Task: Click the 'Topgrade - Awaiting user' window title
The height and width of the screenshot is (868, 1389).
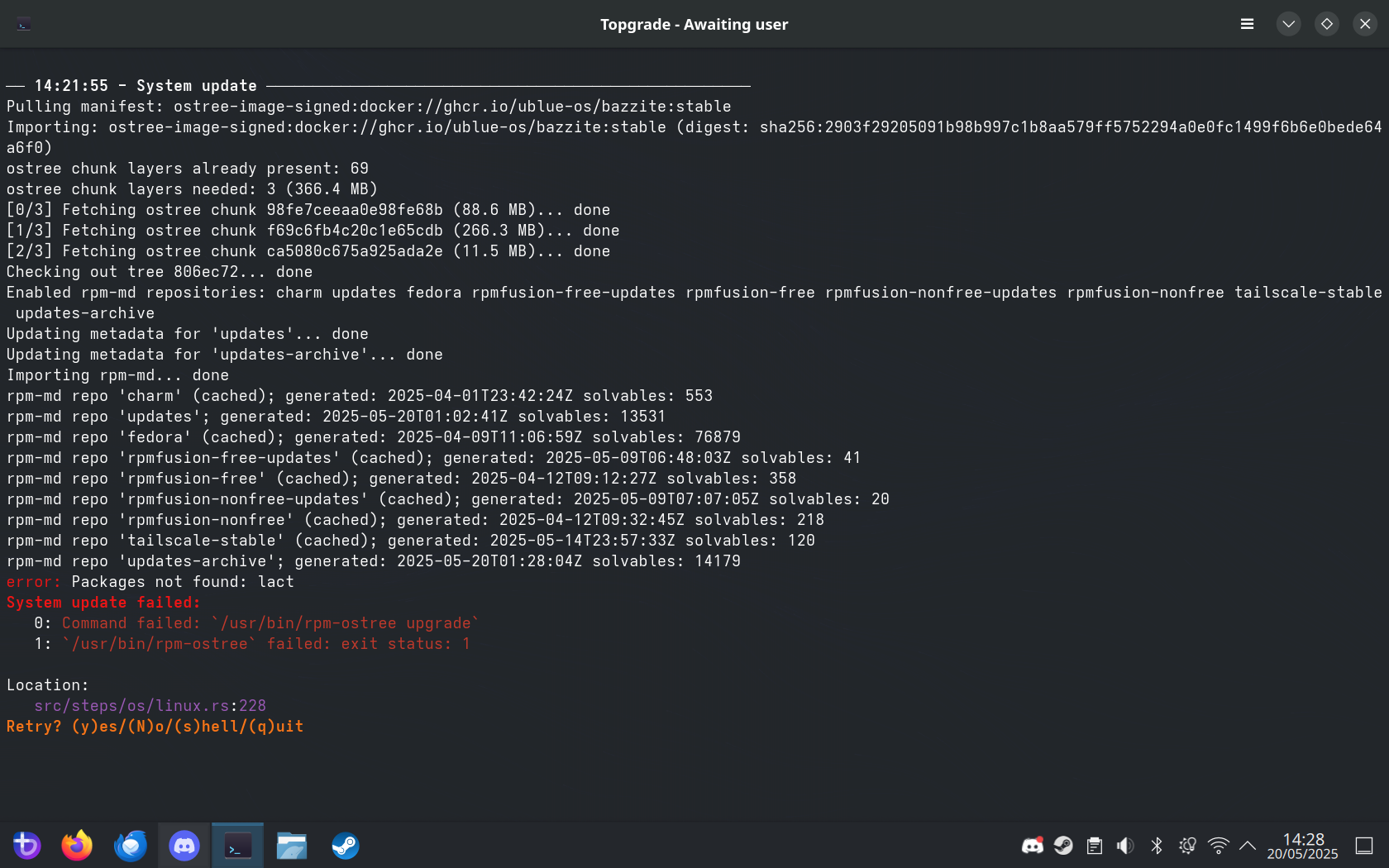Action: (694, 24)
